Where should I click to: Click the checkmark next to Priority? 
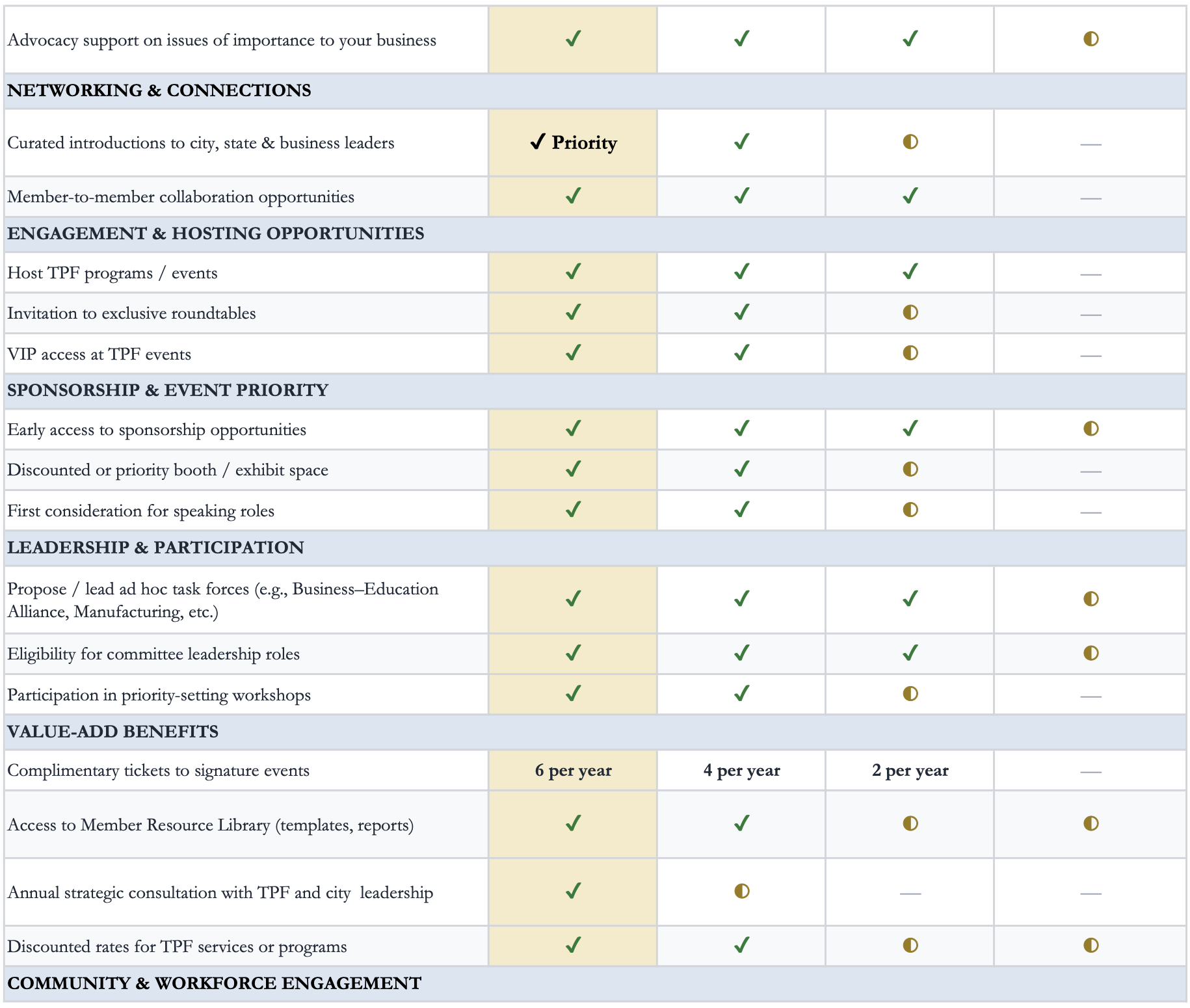coord(537,142)
